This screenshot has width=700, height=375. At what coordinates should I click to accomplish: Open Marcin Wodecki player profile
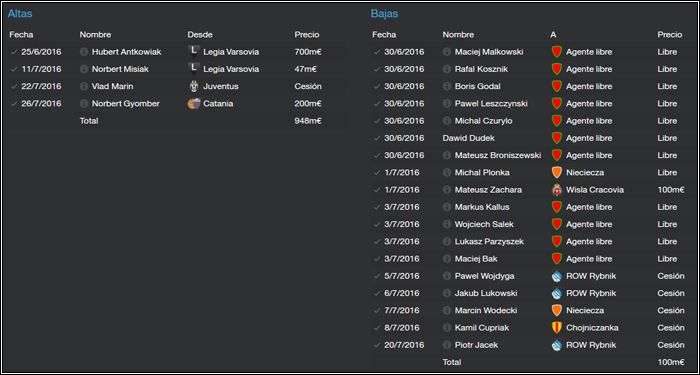[x=486, y=310]
